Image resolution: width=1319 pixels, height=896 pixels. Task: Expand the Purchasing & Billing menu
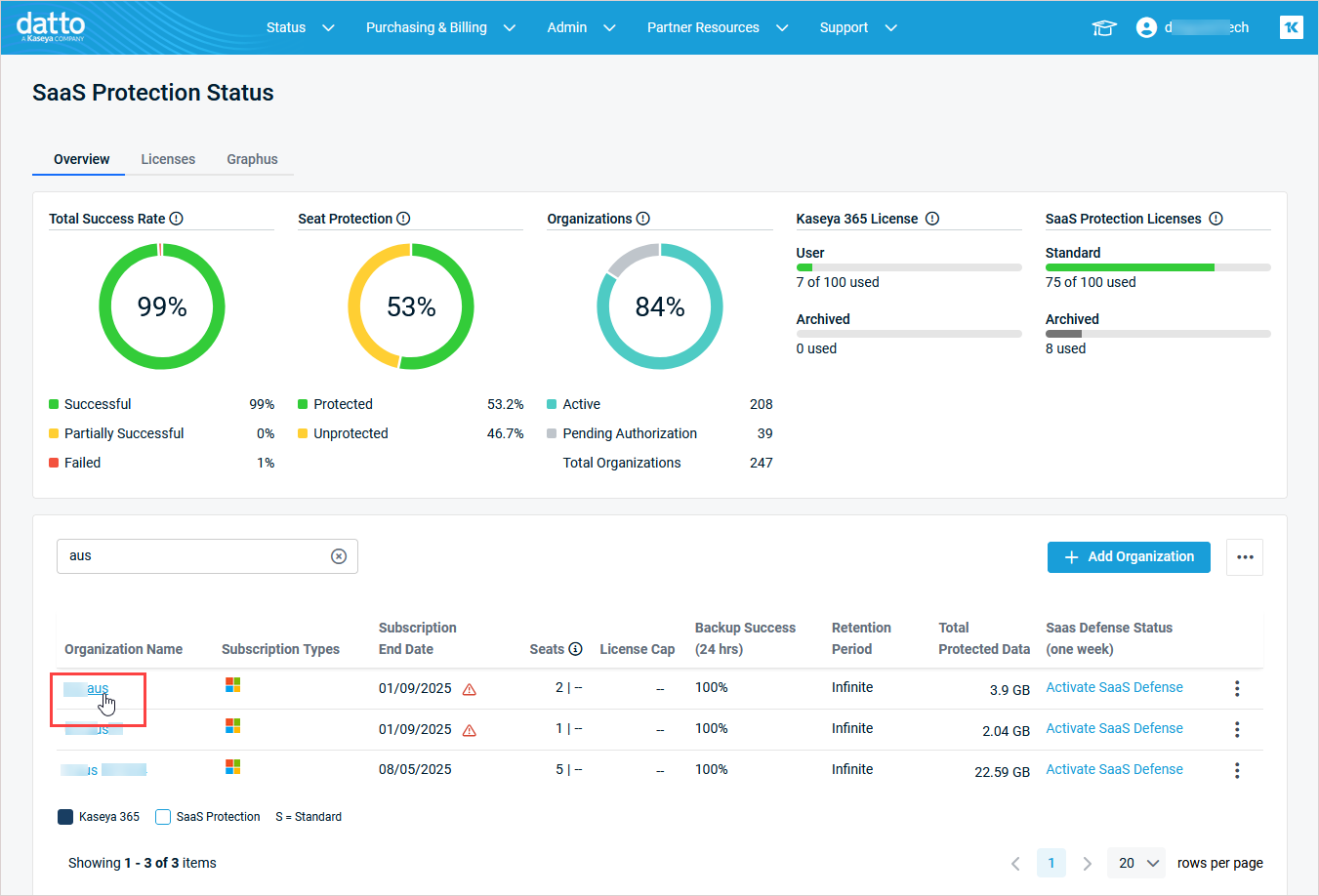click(x=440, y=27)
